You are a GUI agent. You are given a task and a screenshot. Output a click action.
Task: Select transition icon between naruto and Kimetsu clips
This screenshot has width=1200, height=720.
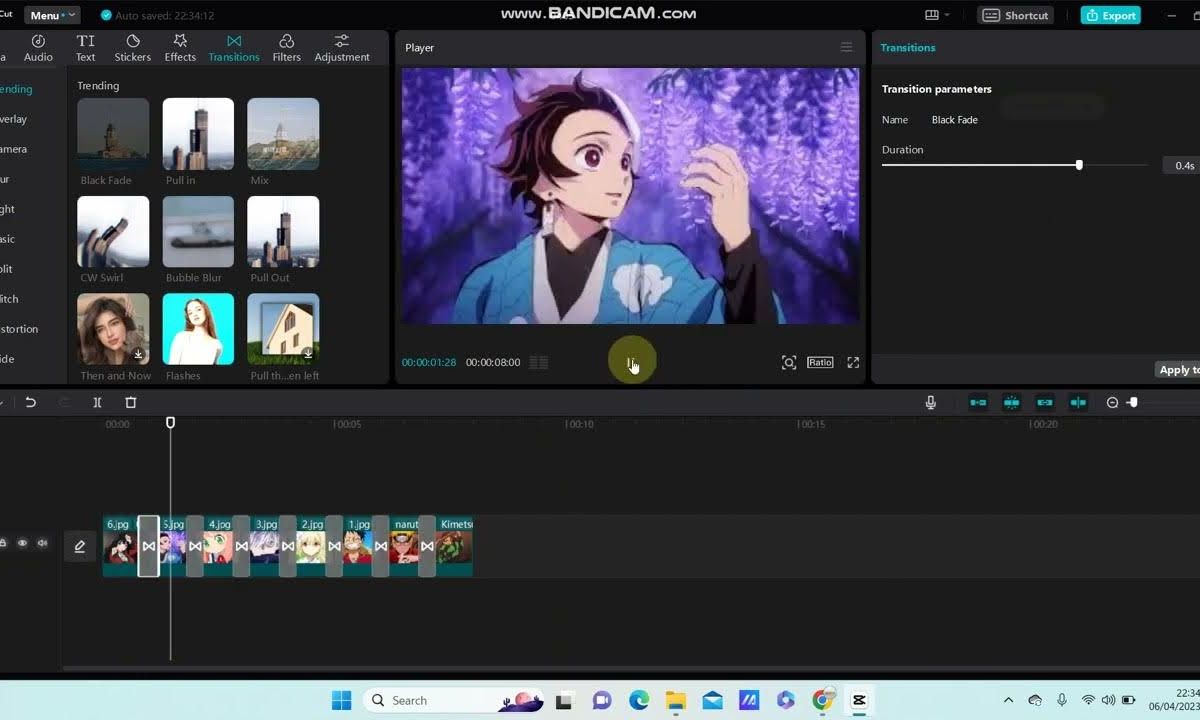[427, 546]
